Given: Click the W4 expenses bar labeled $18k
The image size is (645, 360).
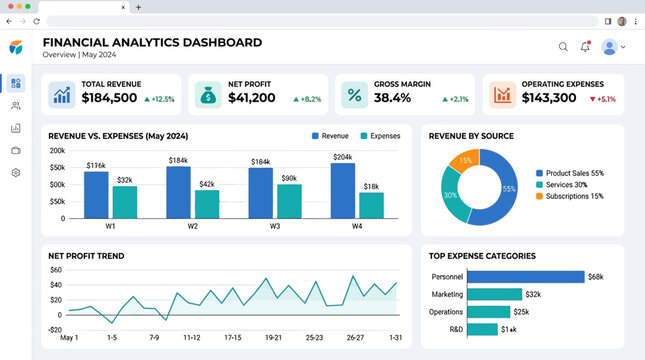Looking at the screenshot, I should point(371,206).
